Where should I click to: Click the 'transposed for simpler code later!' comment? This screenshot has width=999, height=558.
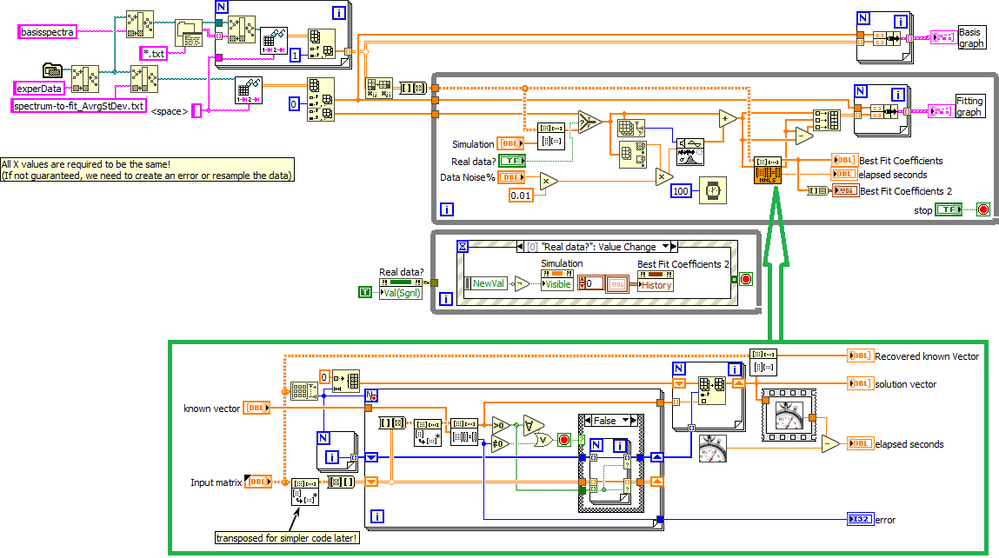pos(287,538)
